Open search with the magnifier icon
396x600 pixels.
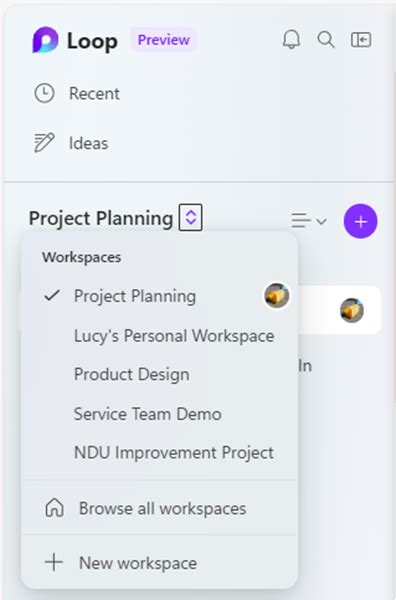coord(326,39)
